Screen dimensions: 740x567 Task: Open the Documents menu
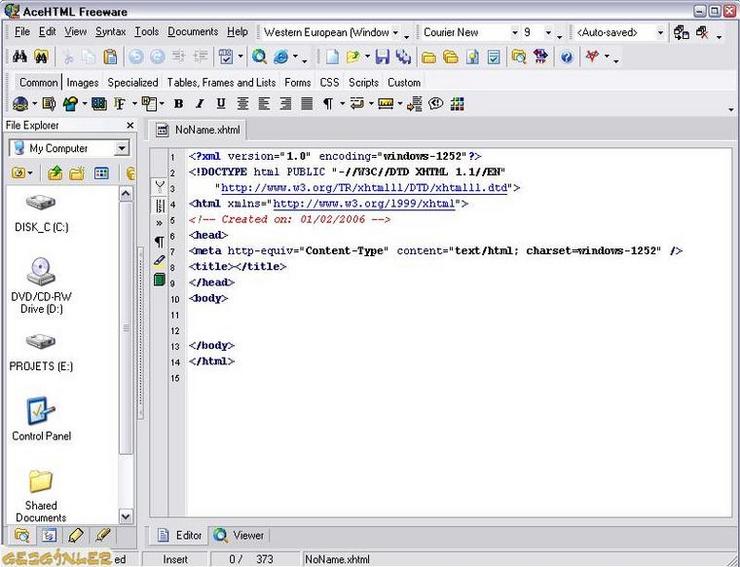pos(193,32)
